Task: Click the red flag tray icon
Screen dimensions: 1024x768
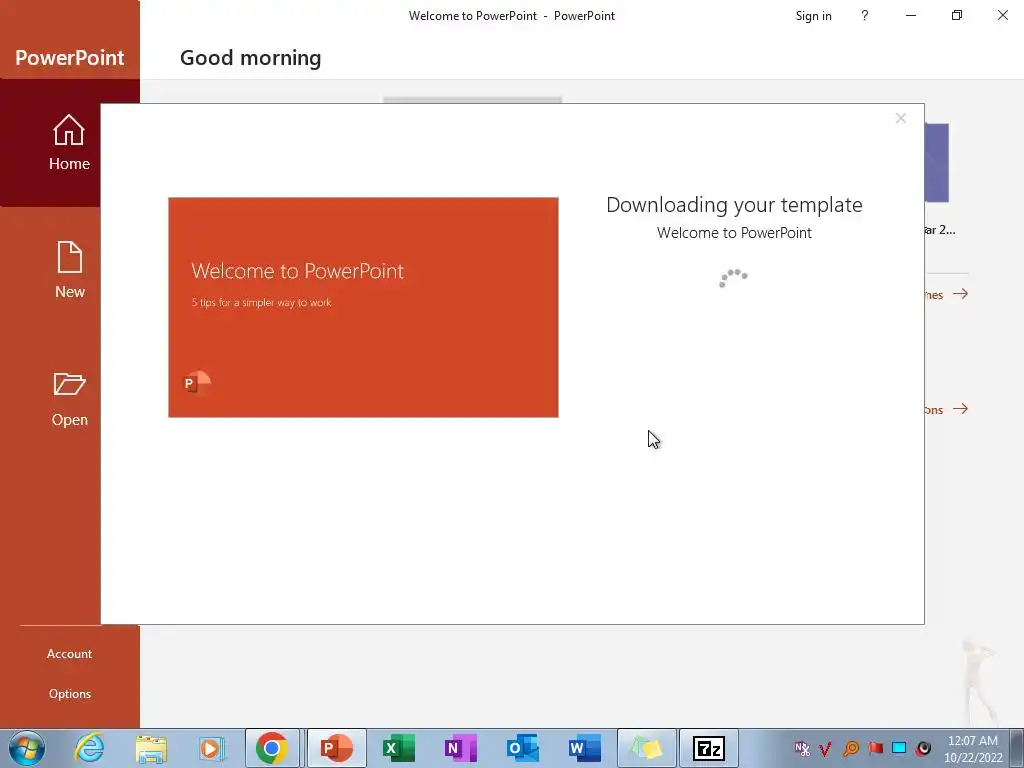Action: point(876,748)
